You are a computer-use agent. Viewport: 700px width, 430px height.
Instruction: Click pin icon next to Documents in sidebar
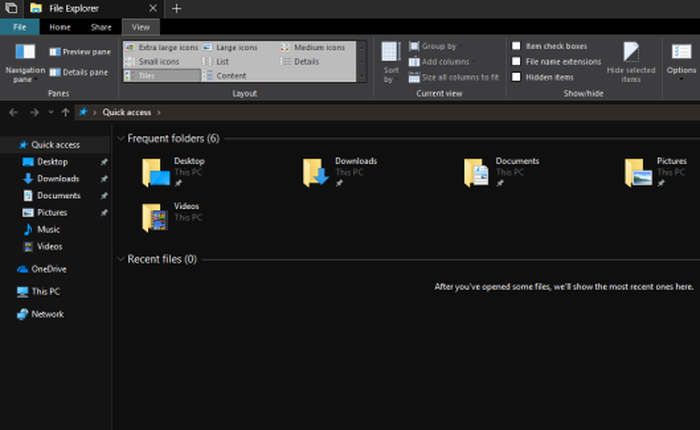point(104,196)
